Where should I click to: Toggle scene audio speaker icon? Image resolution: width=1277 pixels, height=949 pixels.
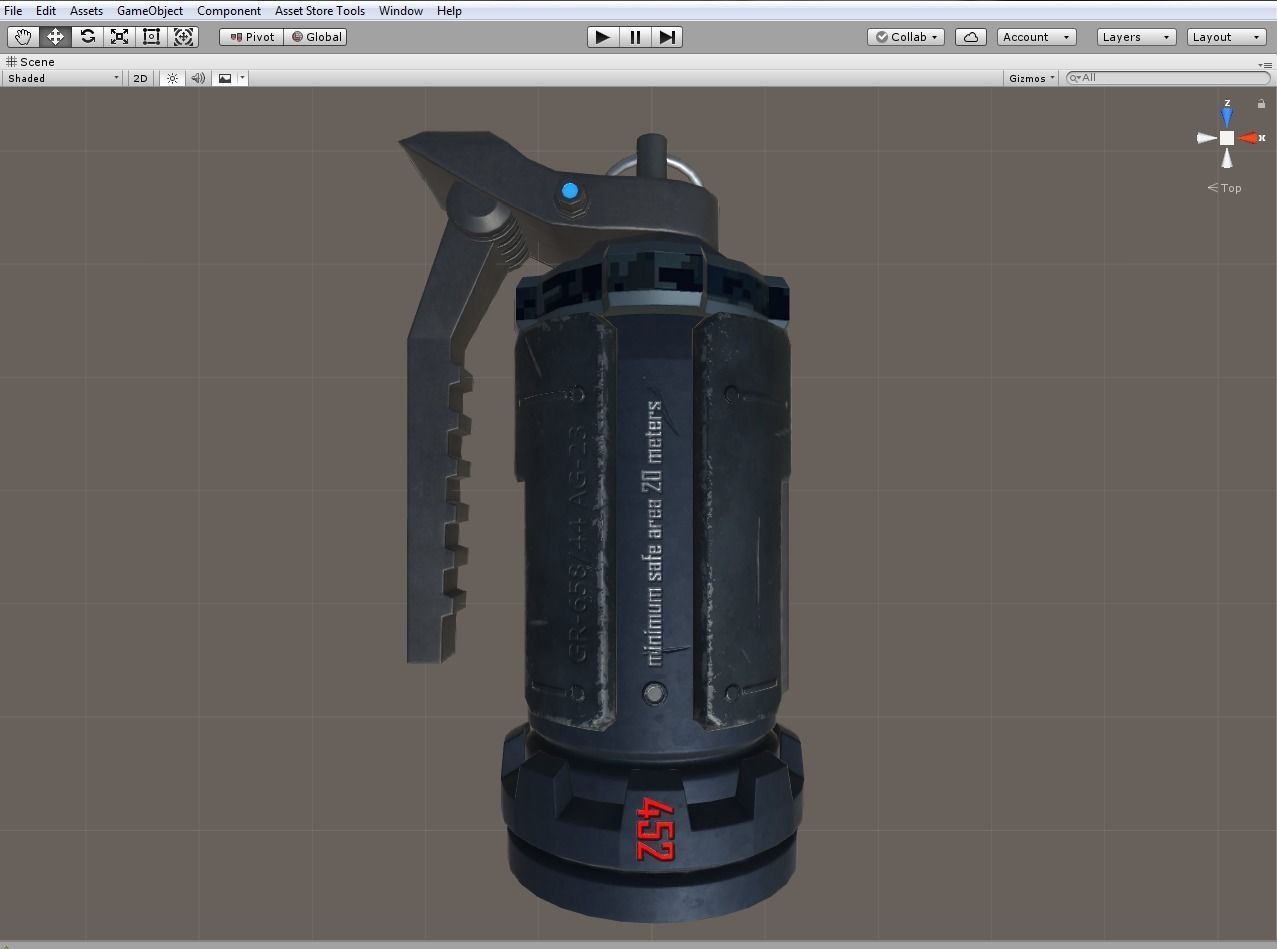(x=198, y=78)
